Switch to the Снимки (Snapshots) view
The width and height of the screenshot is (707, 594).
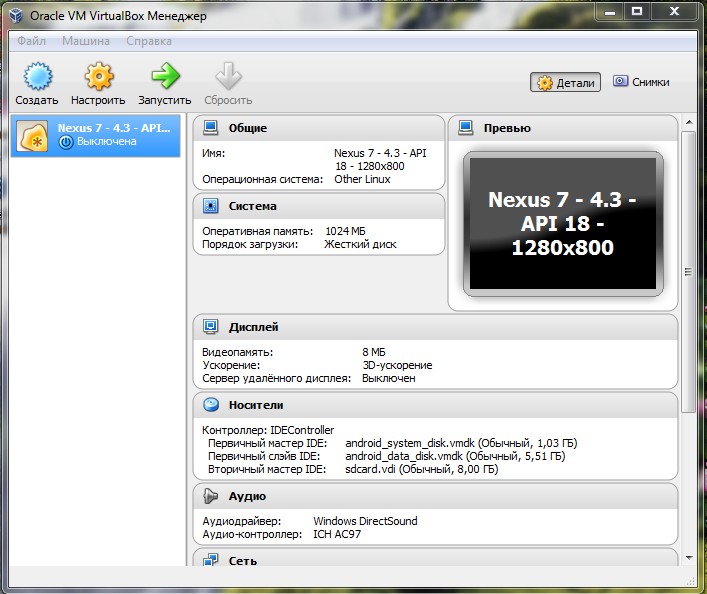click(x=641, y=82)
